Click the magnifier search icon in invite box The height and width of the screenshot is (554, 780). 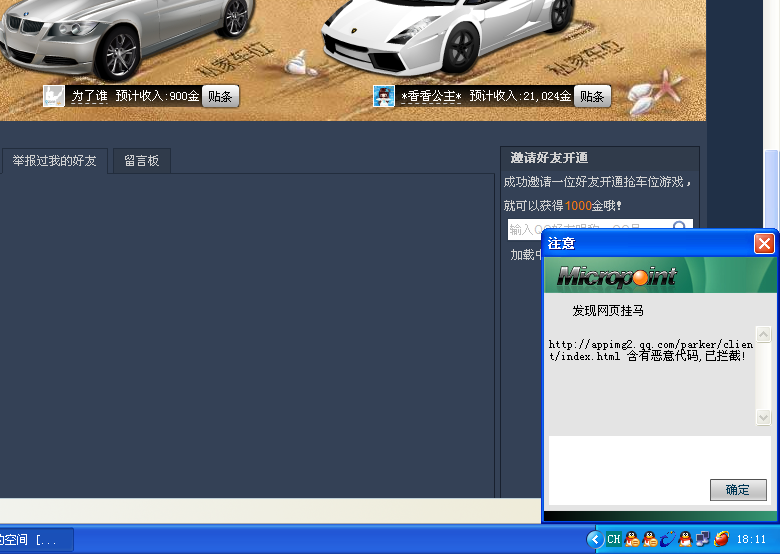pyautogui.click(x=680, y=229)
